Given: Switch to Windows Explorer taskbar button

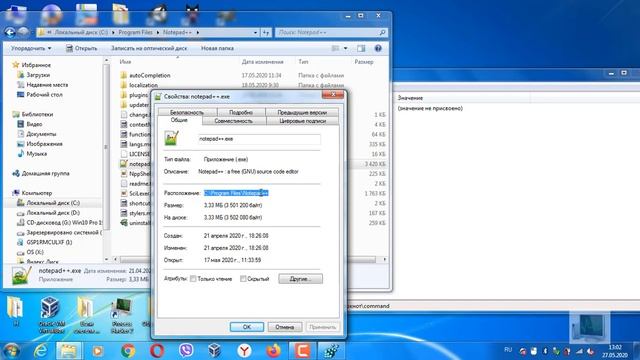Looking at the screenshot, I should (x=69, y=351).
